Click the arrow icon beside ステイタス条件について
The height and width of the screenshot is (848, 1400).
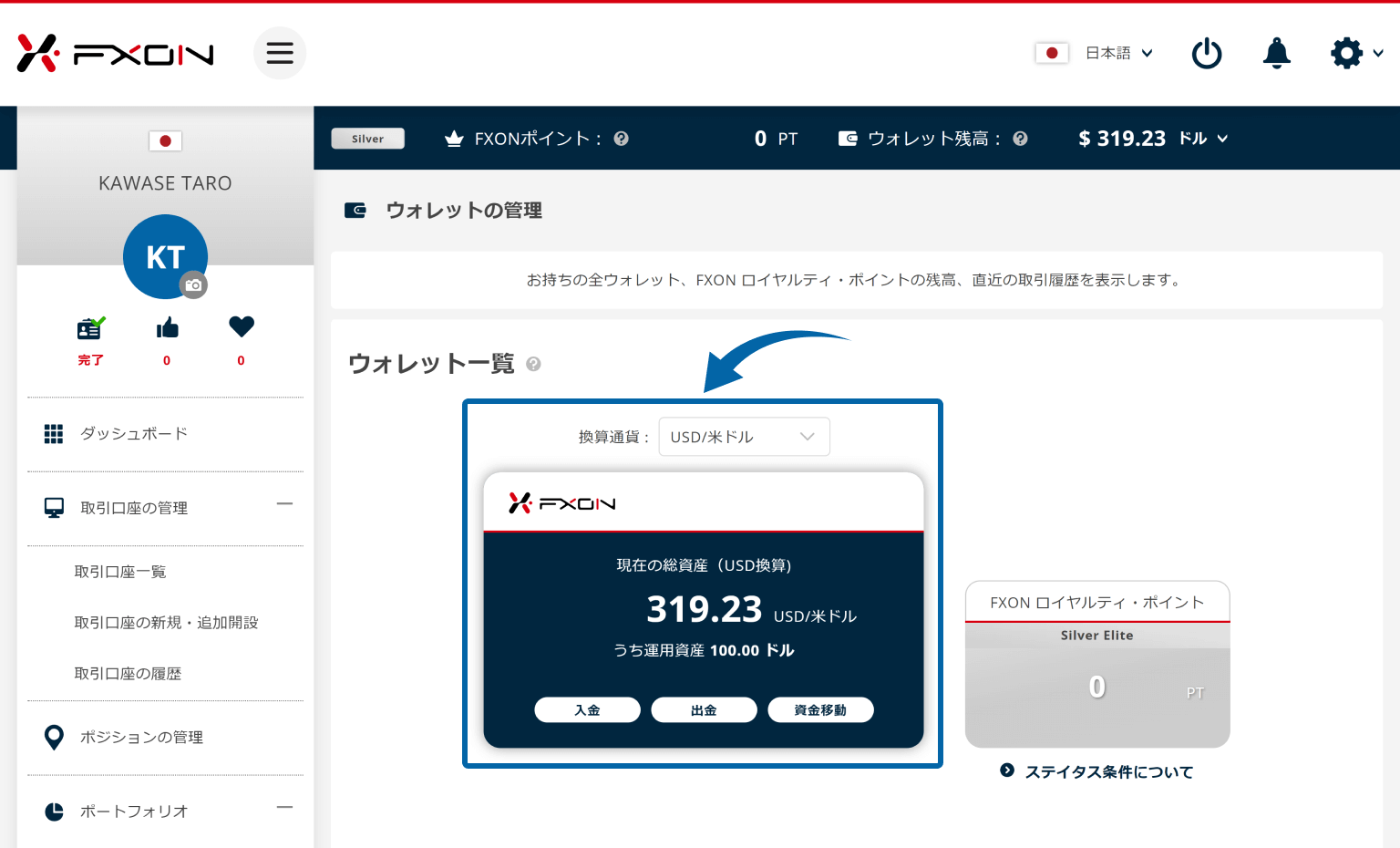tap(1007, 770)
